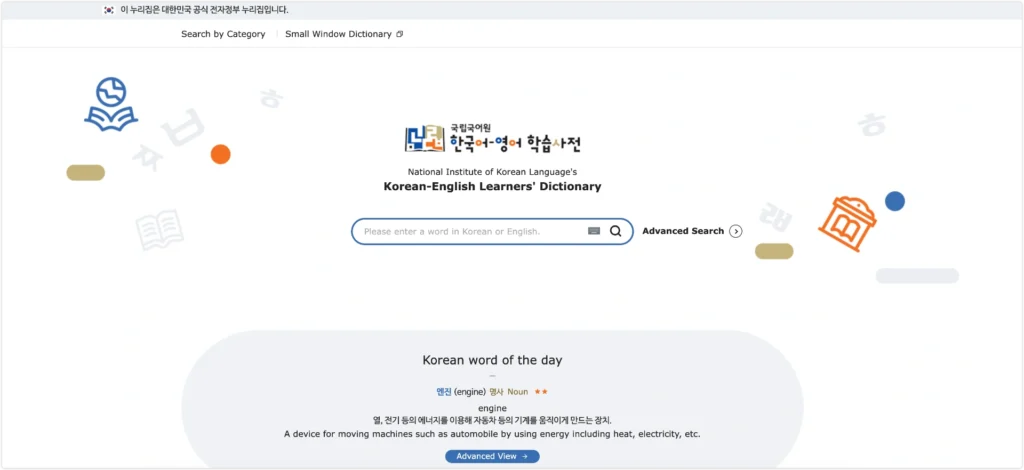Click the Advanced View button

[492, 456]
